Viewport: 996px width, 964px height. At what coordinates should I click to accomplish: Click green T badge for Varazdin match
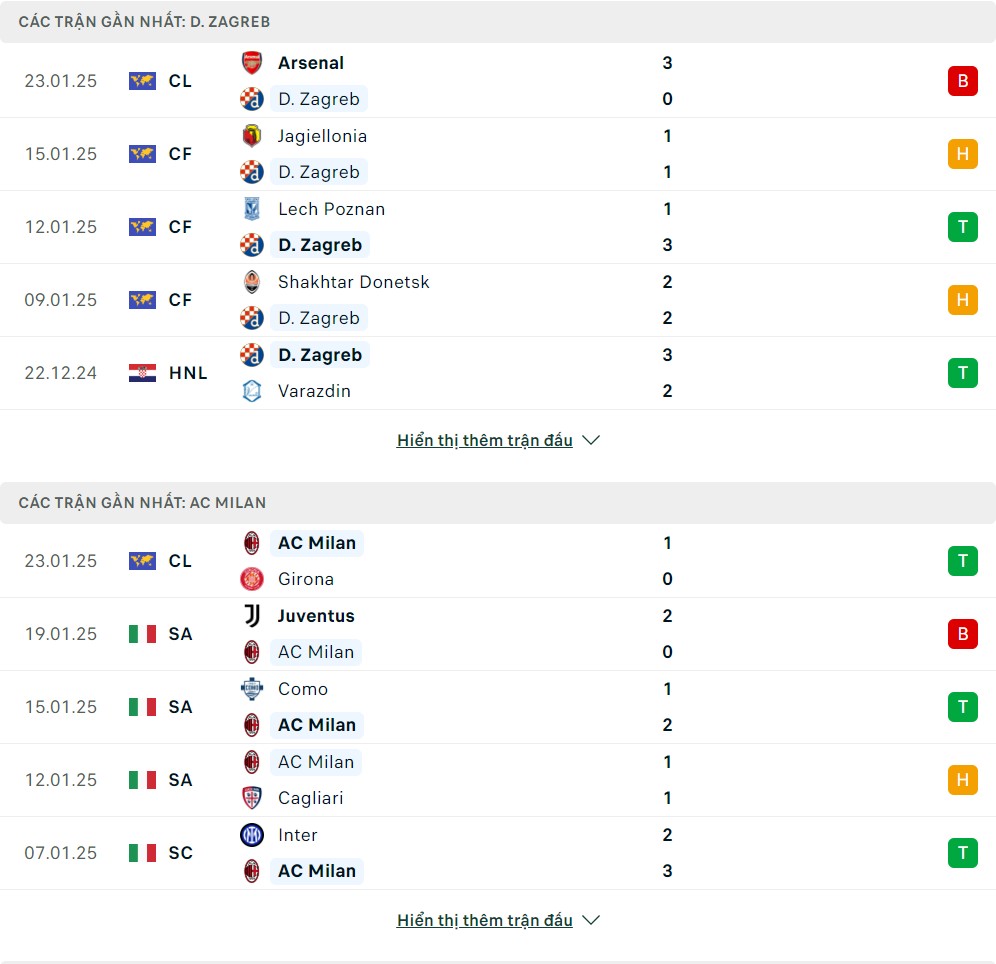click(x=962, y=373)
